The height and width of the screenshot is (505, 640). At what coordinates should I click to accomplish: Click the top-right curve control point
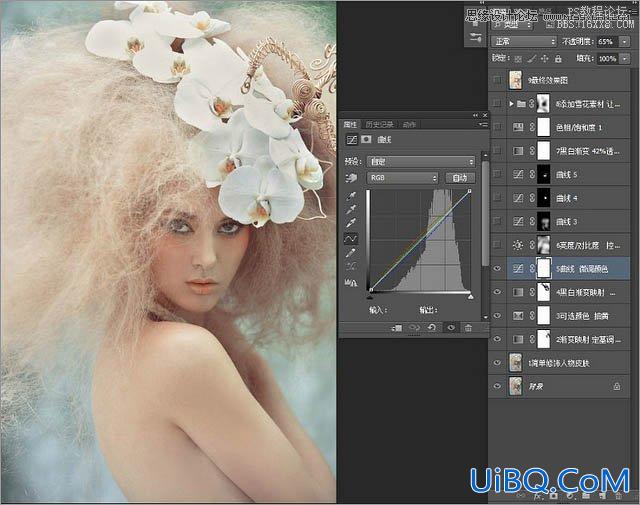(x=470, y=191)
